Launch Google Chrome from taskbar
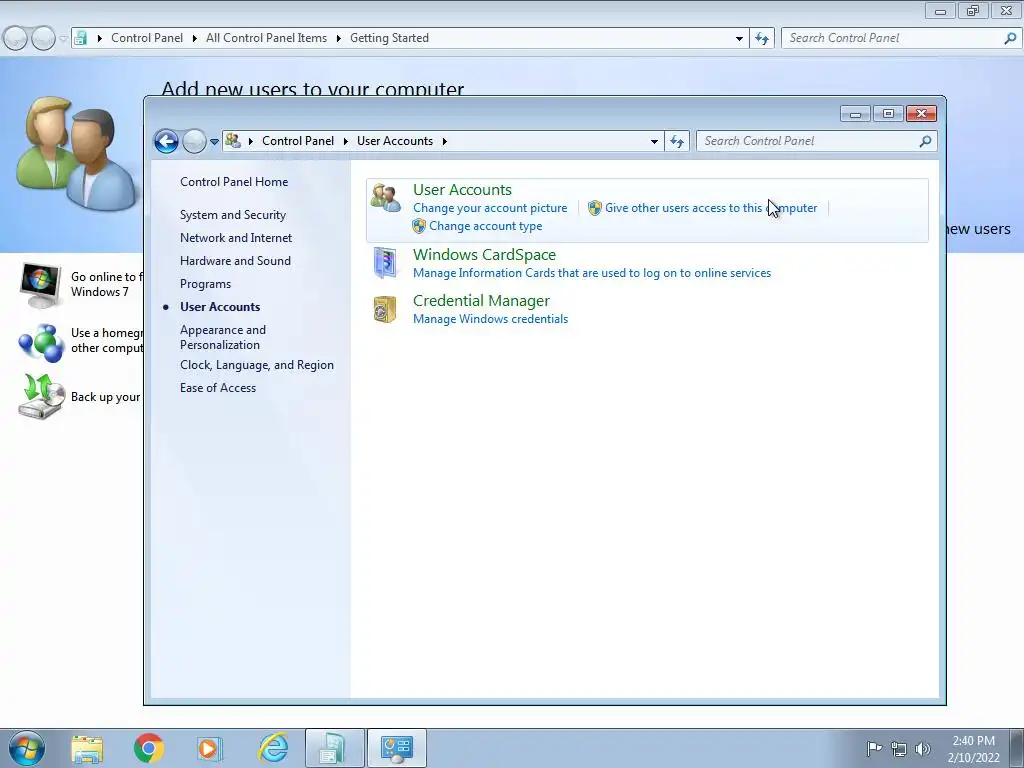The image size is (1024, 768). [149, 748]
